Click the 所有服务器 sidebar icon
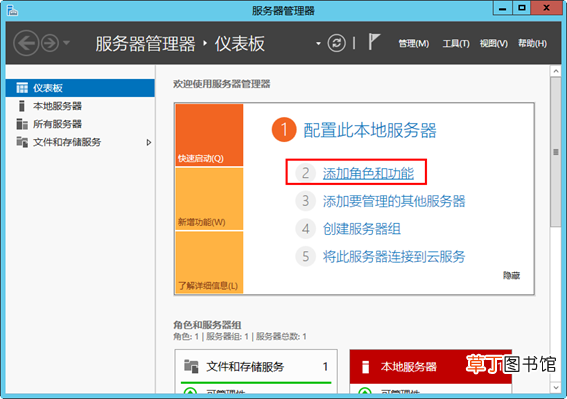 pos(22,124)
